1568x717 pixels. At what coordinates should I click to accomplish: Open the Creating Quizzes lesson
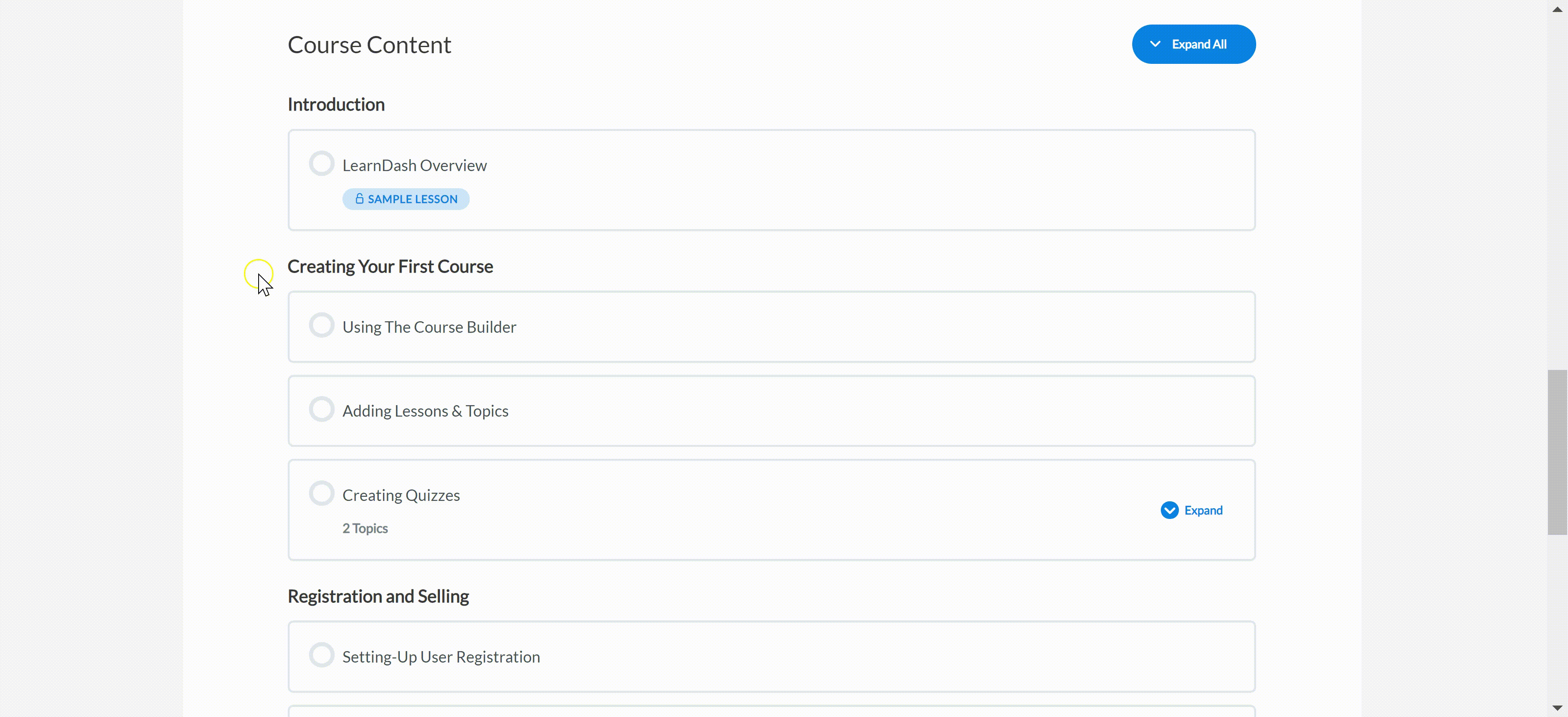coord(401,496)
